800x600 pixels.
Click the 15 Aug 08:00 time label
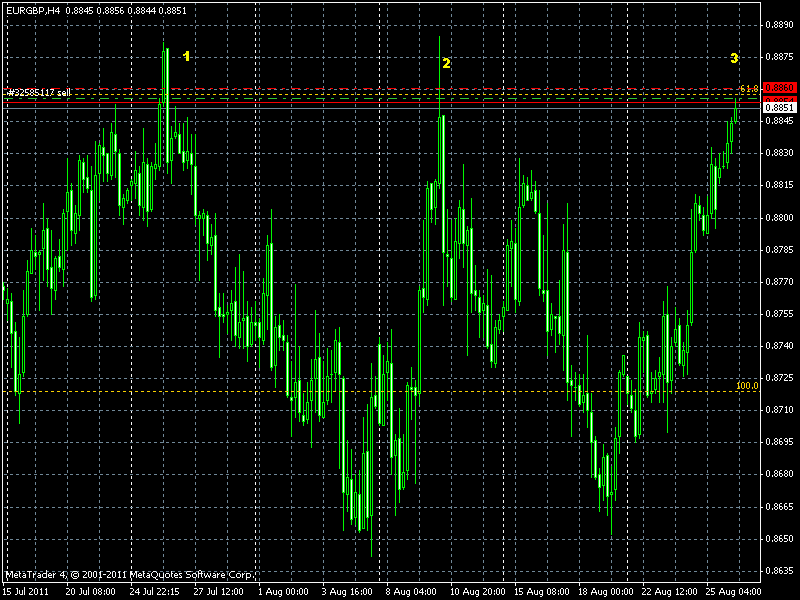(x=542, y=592)
